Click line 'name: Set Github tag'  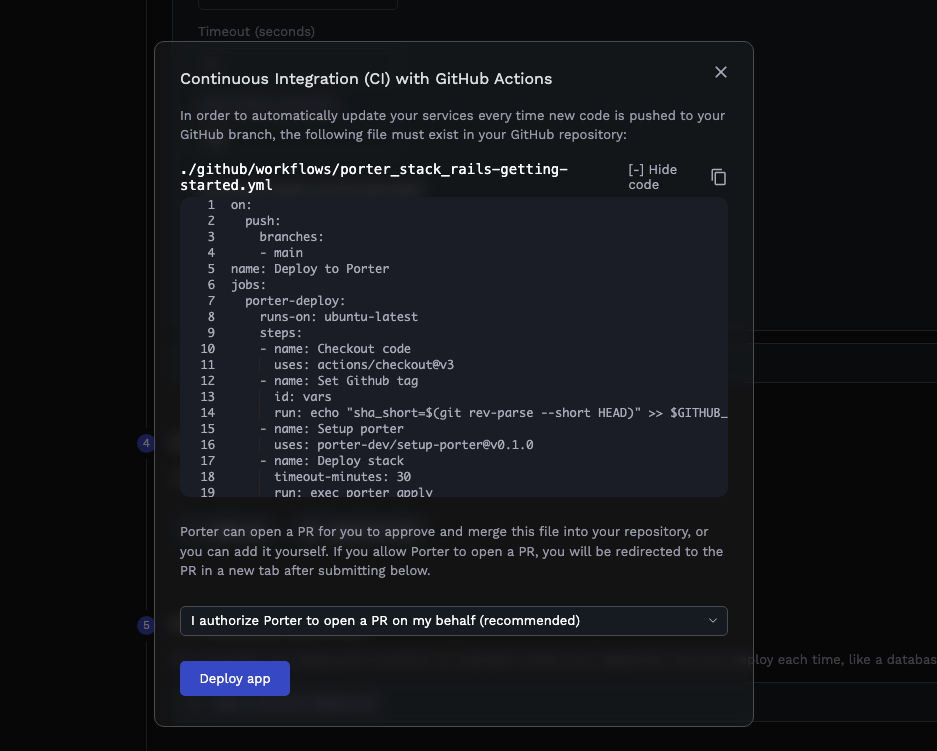(x=339, y=381)
